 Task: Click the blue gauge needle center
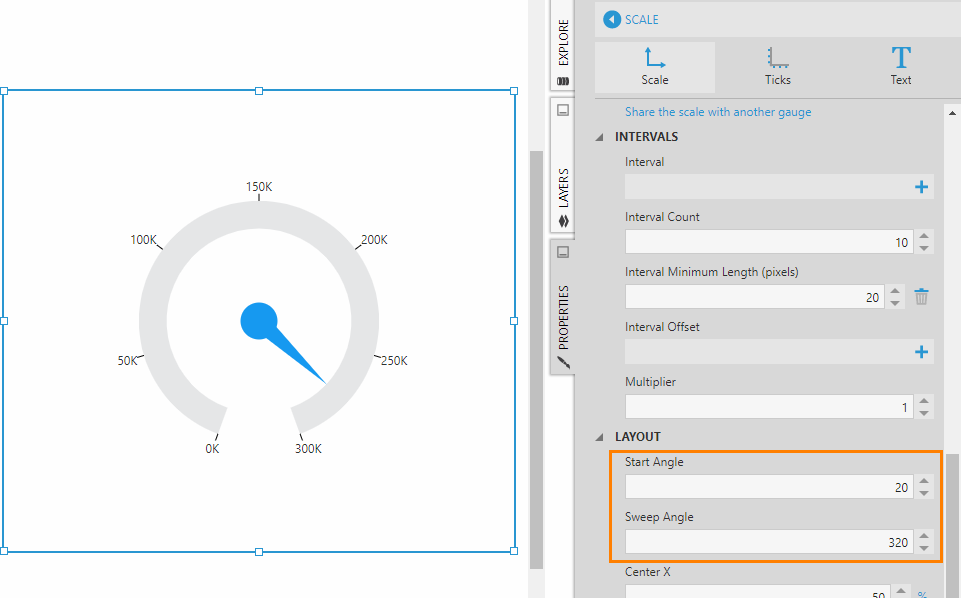click(x=259, y=321)
